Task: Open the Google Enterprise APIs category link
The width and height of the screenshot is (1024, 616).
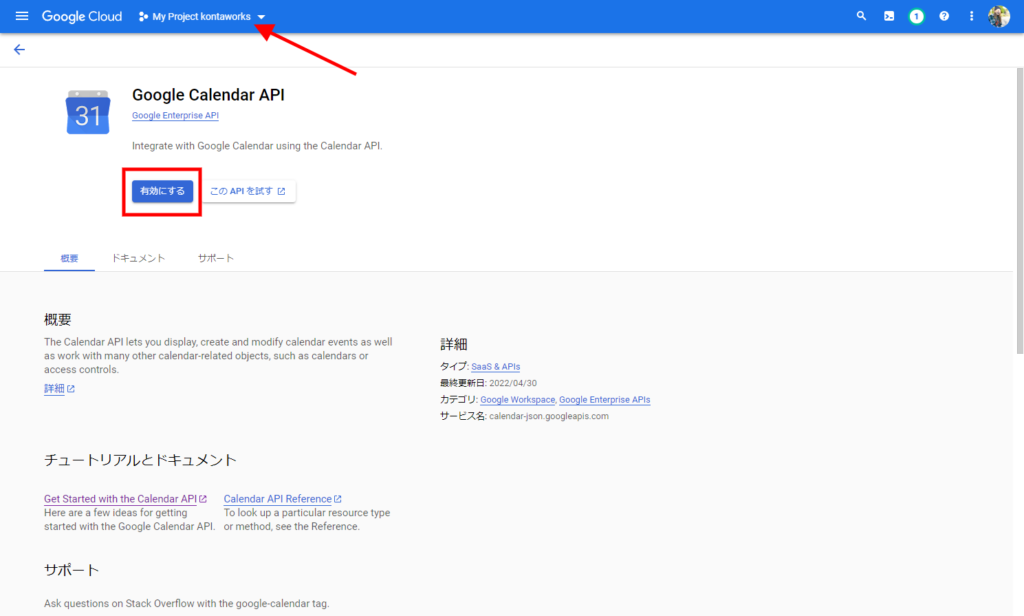Action: [x=605, y=400]
